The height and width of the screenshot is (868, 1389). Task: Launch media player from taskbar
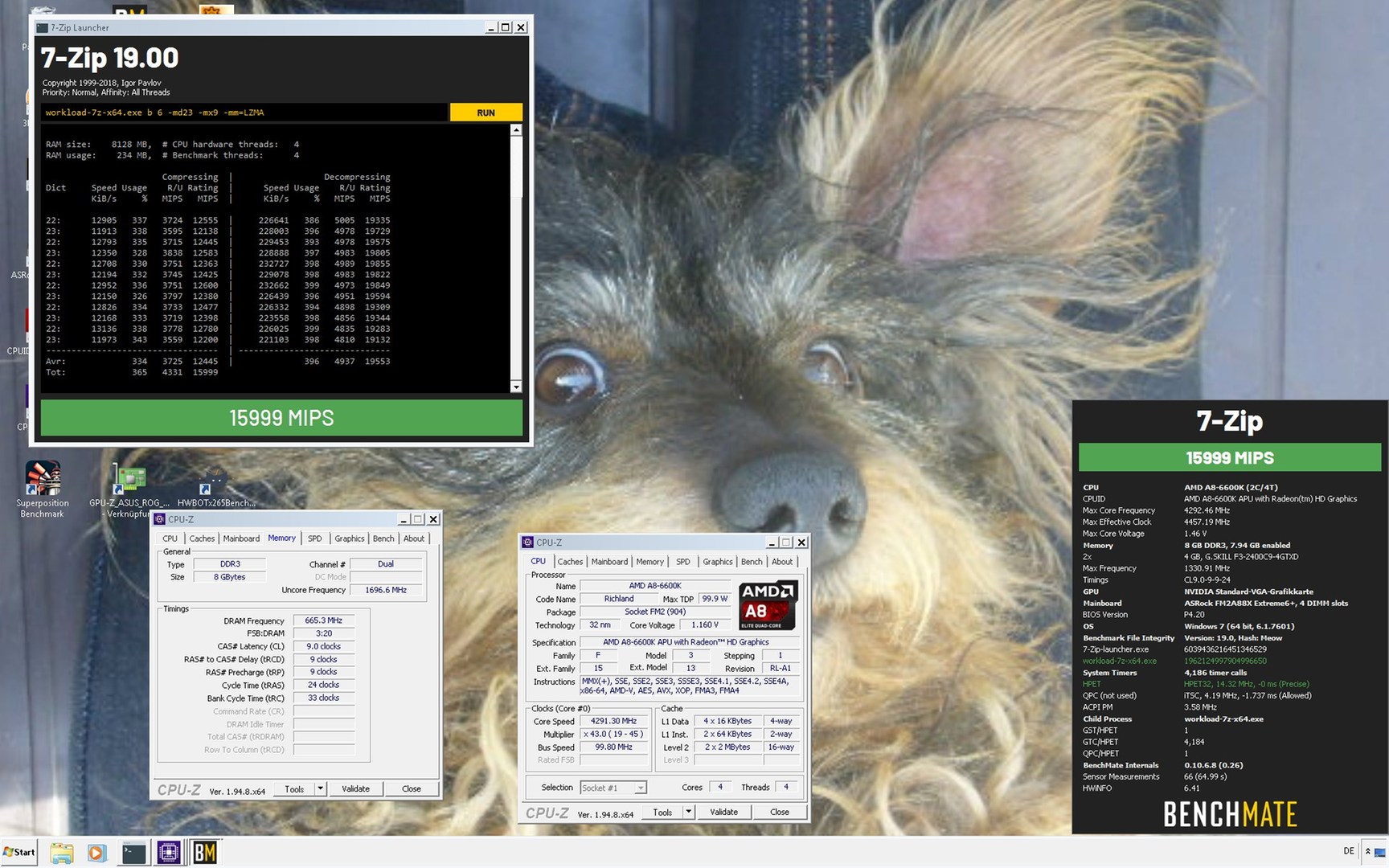[x=96, y=853]
